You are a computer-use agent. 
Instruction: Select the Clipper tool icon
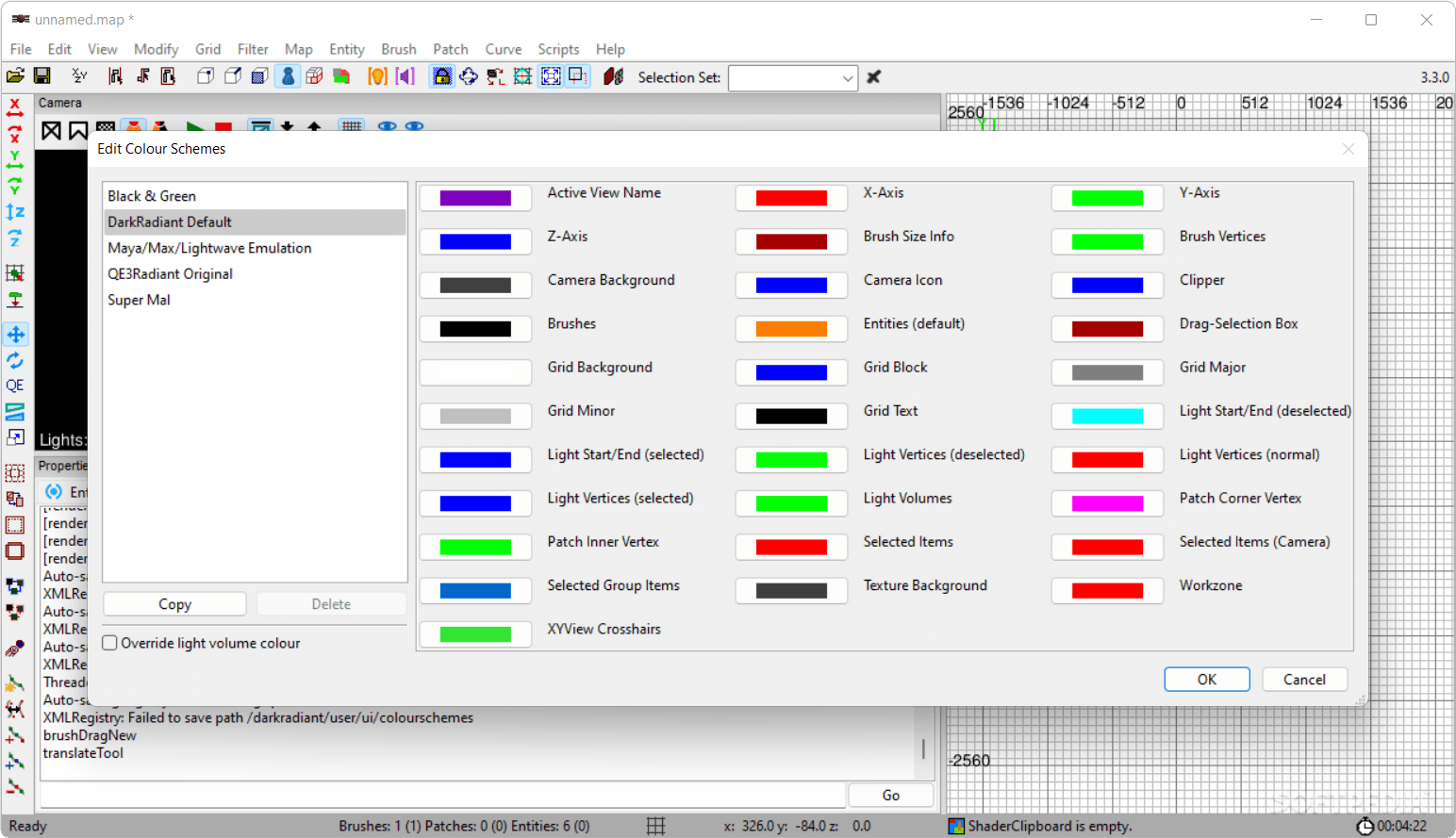point(15,411)
